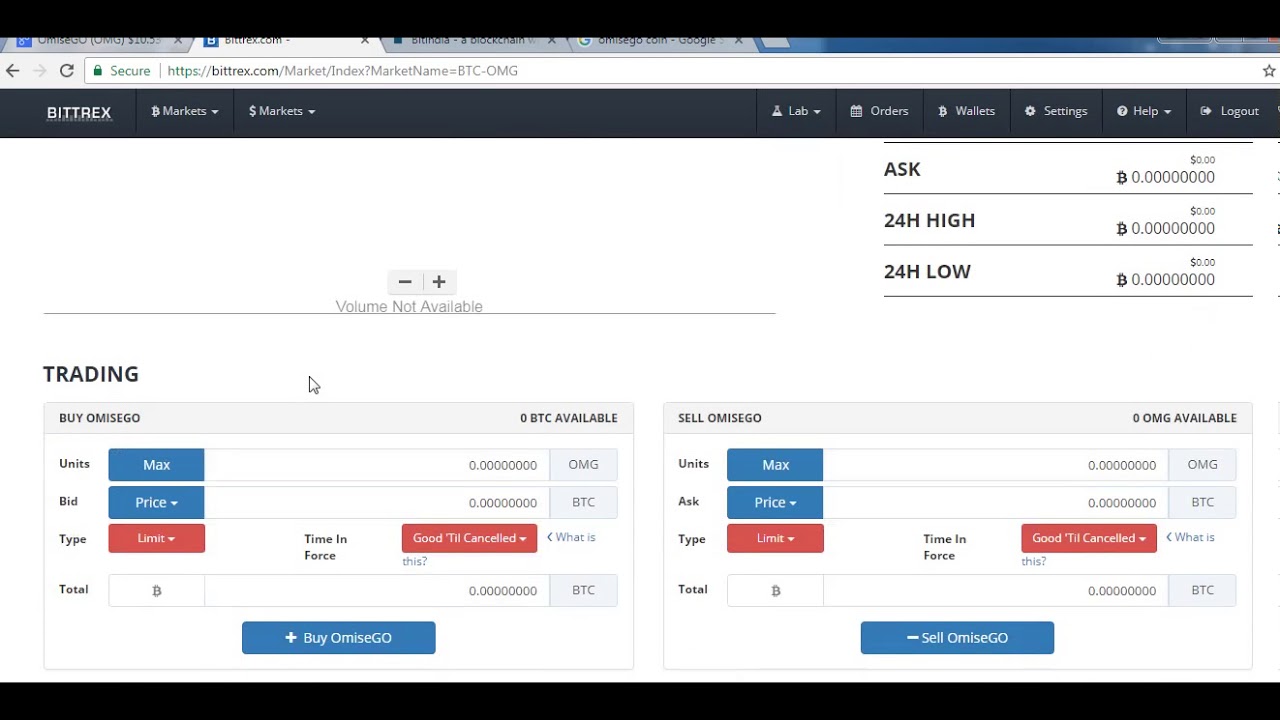1280x720 pixels.
Task: Open sell Good 'Til Cancelled dropdown
Action: pyautogui.click(x=1088, y=538)
